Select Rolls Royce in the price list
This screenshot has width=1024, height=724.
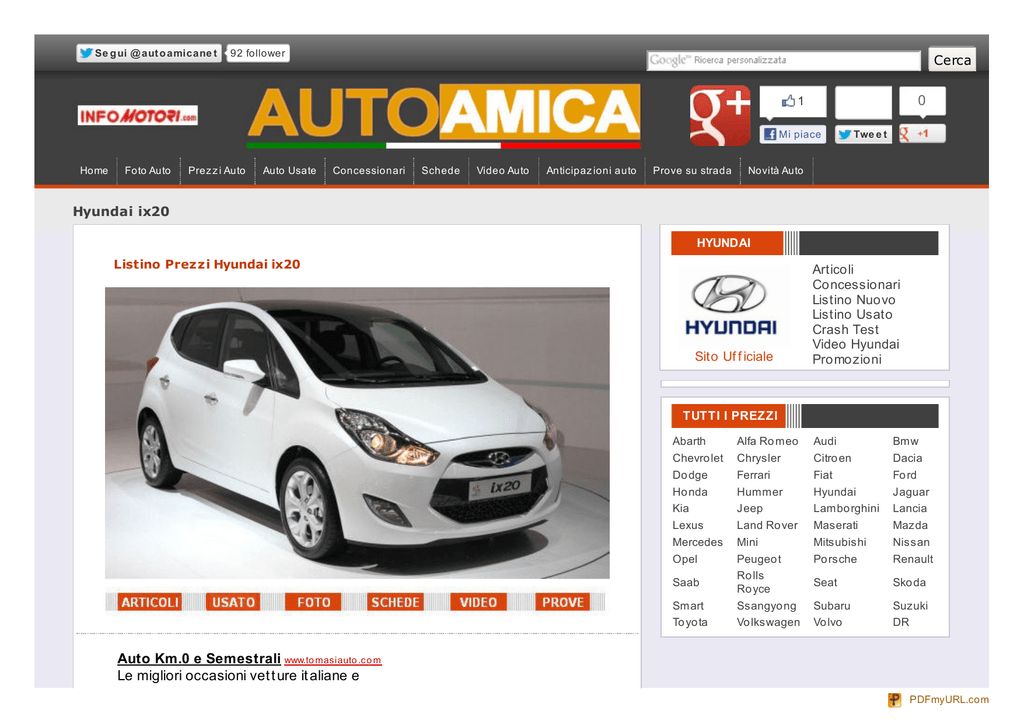click(x=753, y=582)
